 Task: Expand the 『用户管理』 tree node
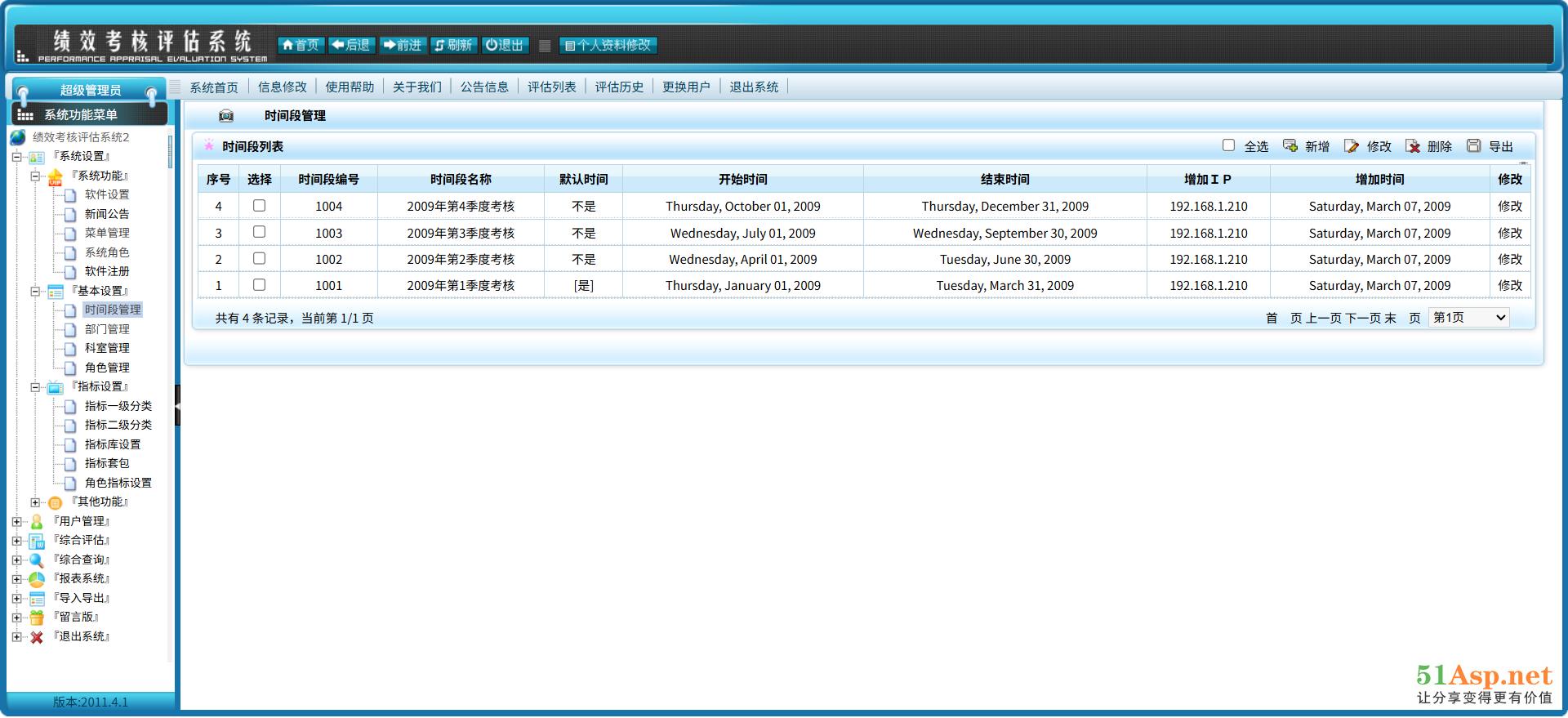click(x=17, y=522)
